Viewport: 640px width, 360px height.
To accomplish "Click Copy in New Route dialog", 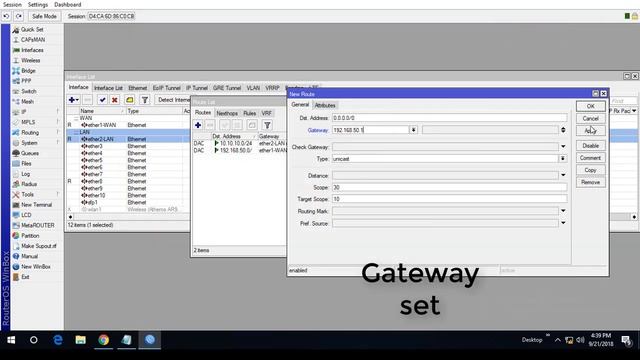I will coord(590,170).
